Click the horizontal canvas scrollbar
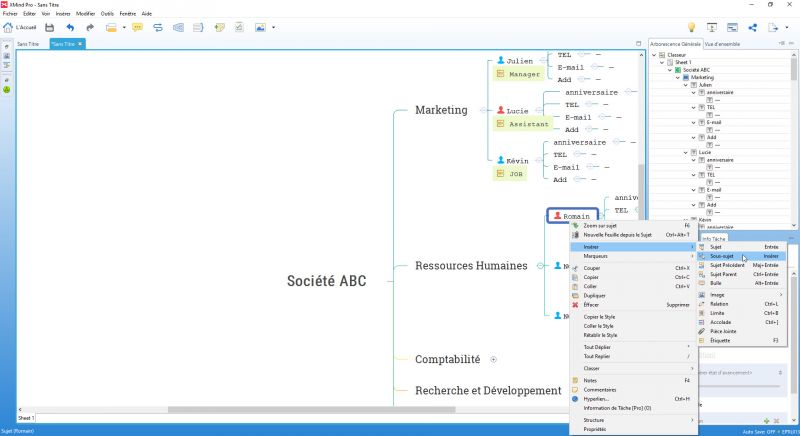800x436 pixels. pos(311,409)
